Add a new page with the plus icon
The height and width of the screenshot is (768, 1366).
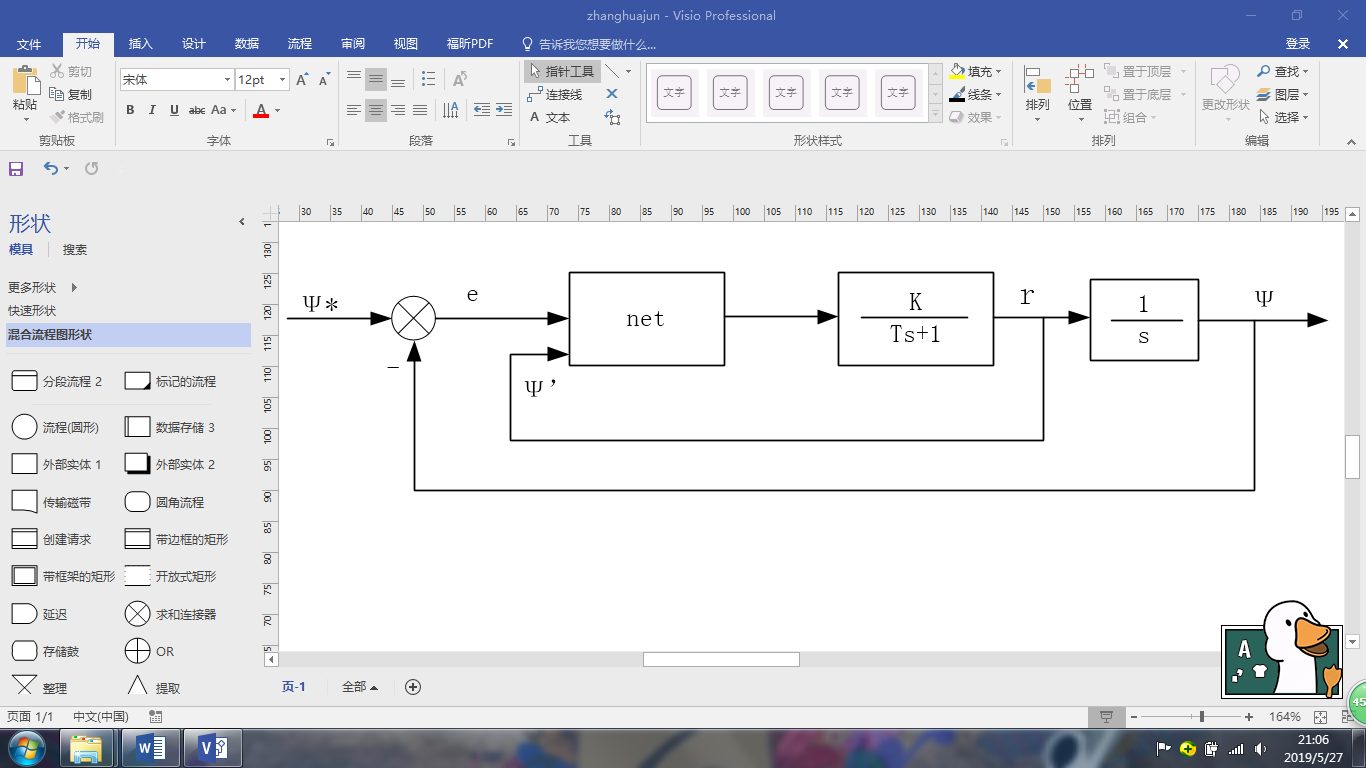(x=412, y=687)
